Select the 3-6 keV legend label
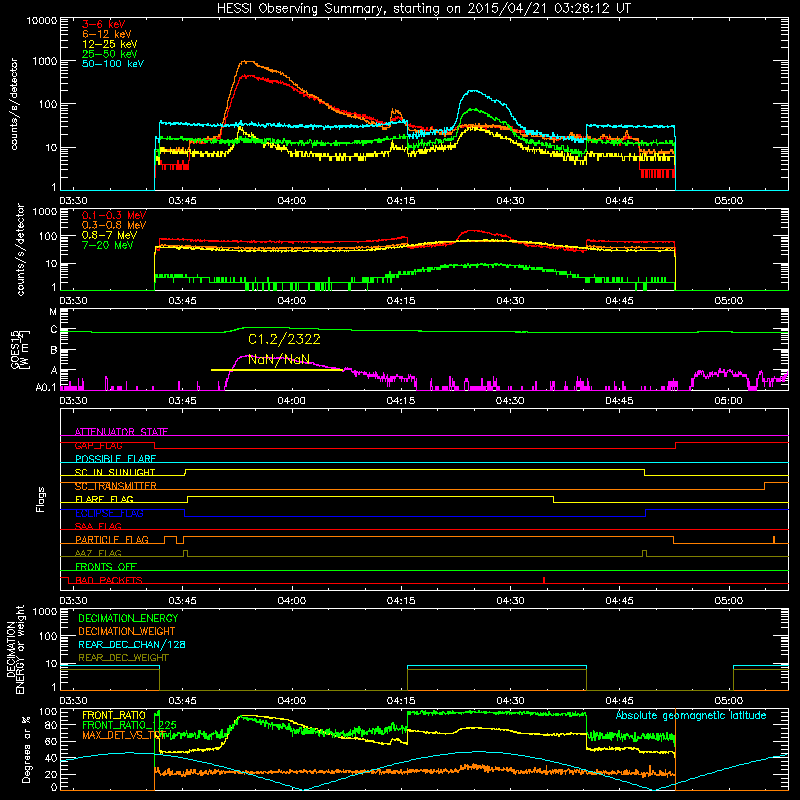 [x=103, y=24]
